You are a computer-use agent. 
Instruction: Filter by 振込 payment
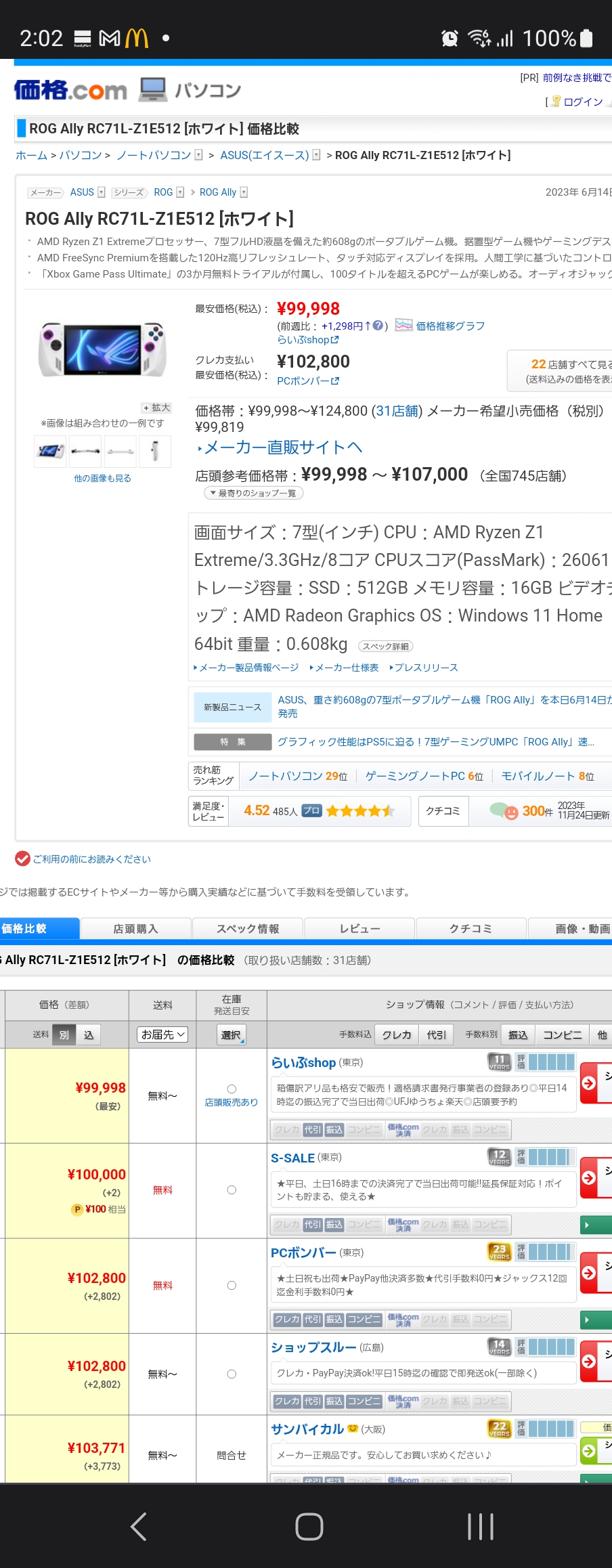518,1035
